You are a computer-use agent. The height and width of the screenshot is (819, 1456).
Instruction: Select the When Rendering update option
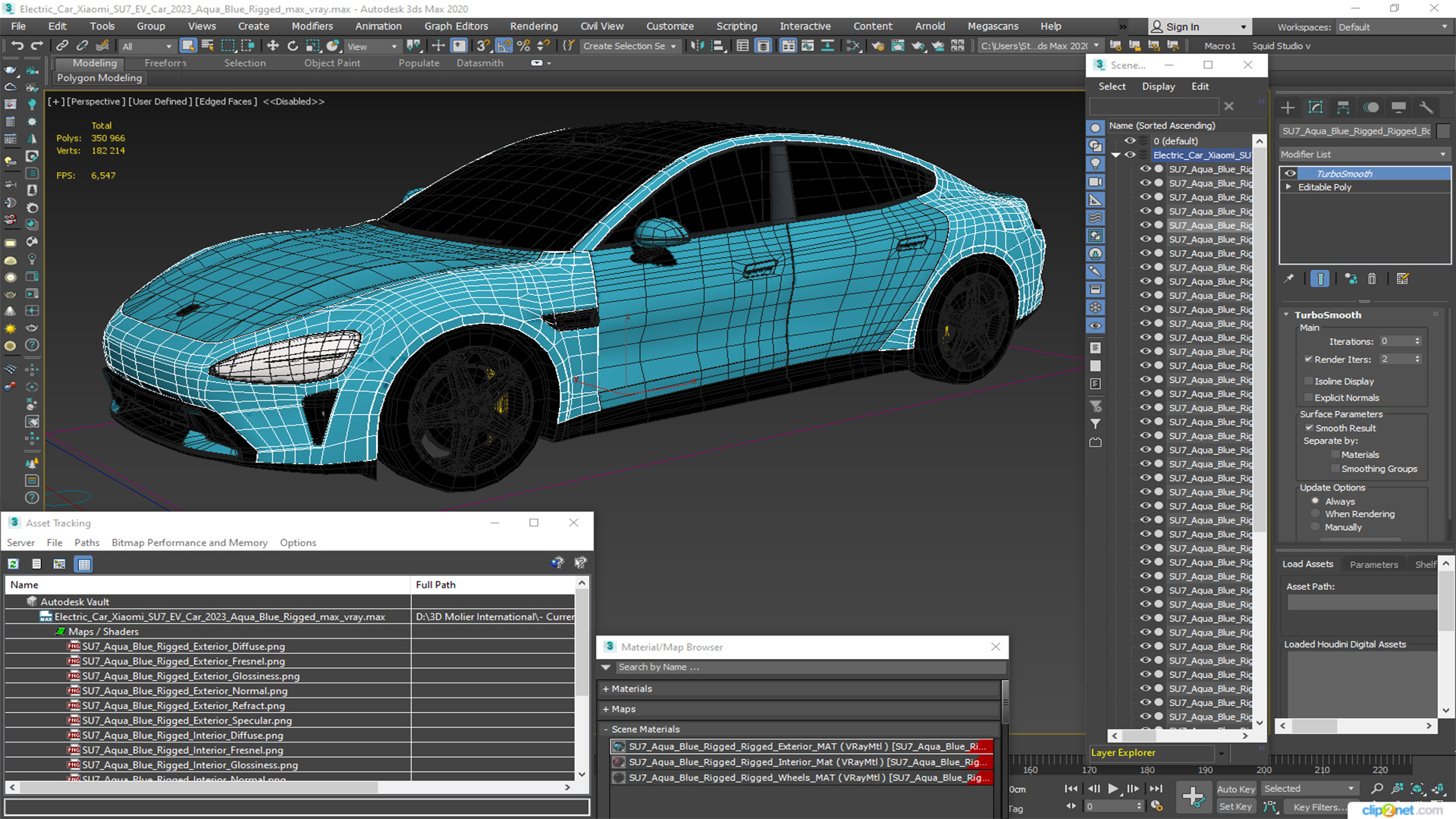click(1316, 514)
